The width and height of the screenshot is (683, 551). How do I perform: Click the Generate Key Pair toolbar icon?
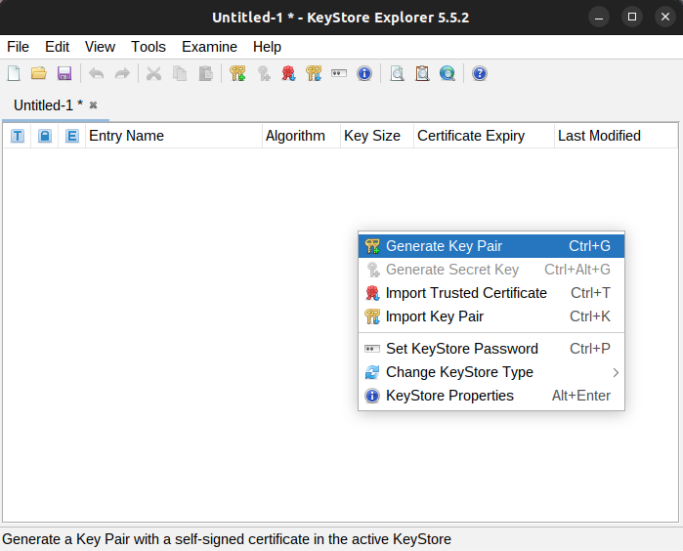click(x=237, y=73)
